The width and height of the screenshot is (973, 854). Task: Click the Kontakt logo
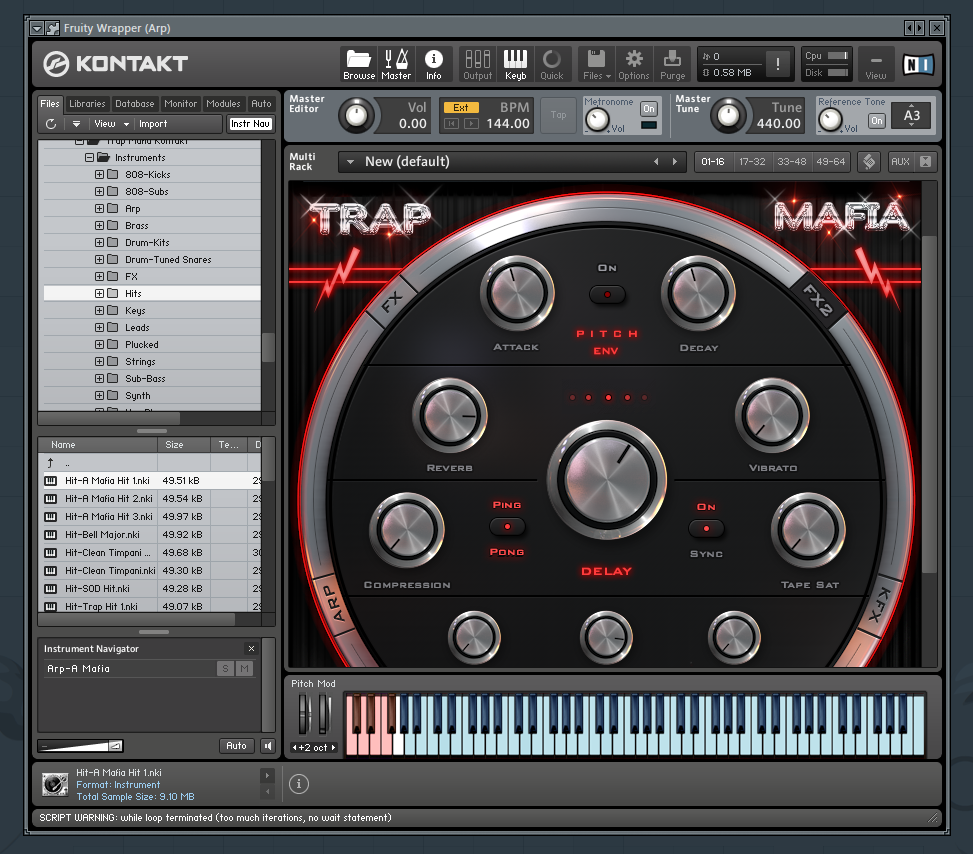[x=116, y=63]
